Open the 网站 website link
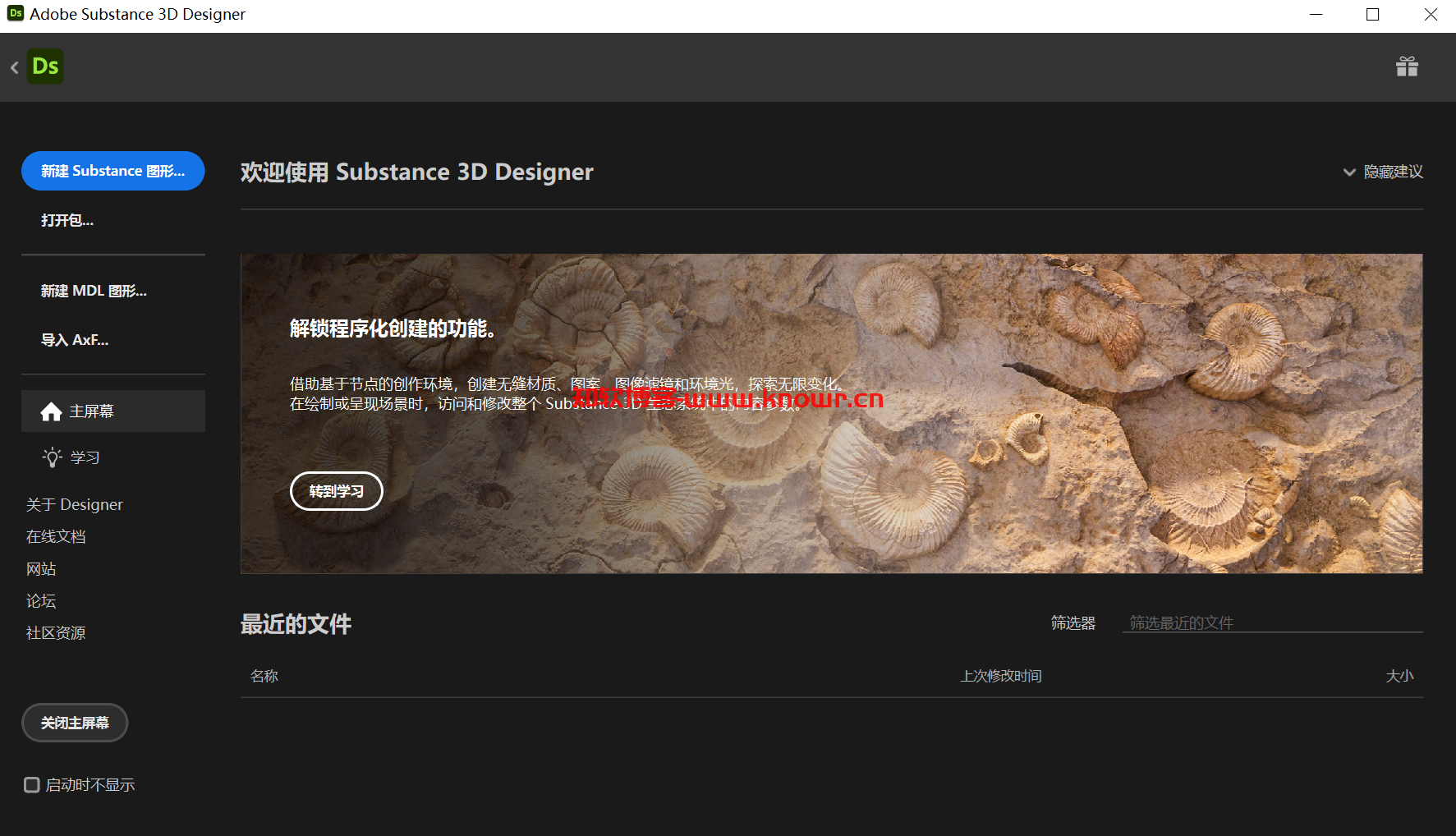 (41, 569)
